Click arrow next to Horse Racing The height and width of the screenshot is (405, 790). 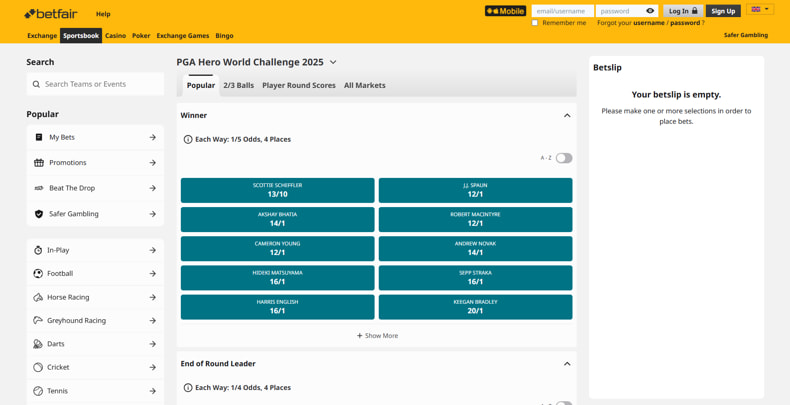pyautogui.click(x=153, y=297)
